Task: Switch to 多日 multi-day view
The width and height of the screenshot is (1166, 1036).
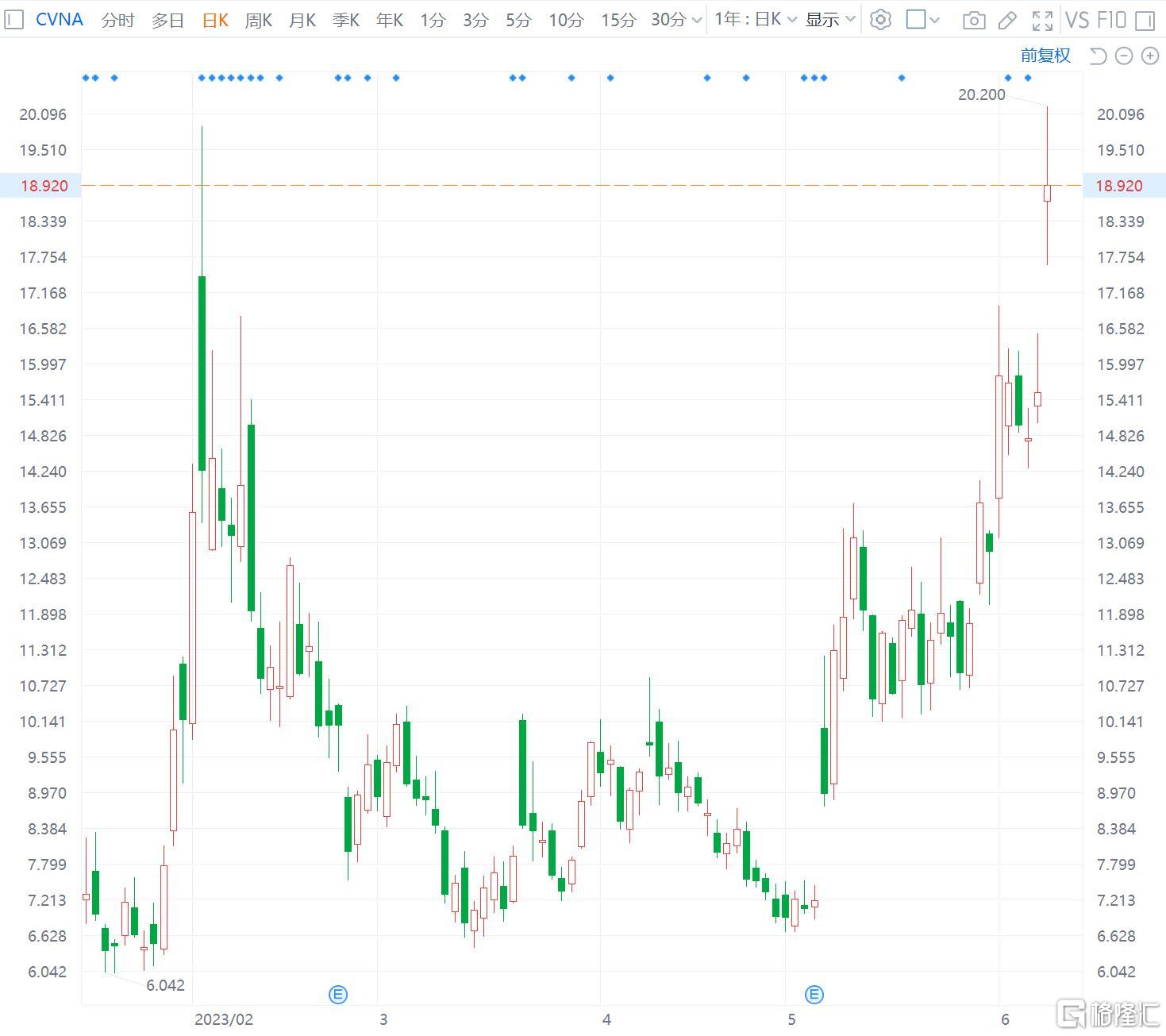Action: pyautogui.click(x=167, y=20)
